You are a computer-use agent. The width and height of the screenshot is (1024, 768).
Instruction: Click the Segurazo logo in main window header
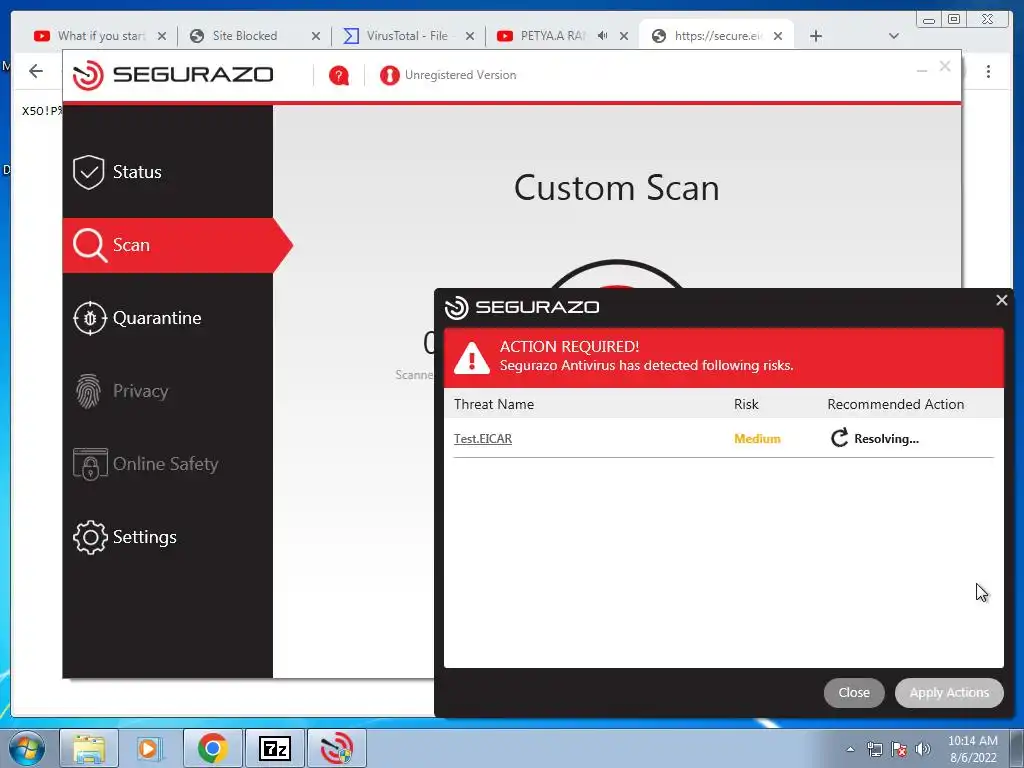[173, 75]
